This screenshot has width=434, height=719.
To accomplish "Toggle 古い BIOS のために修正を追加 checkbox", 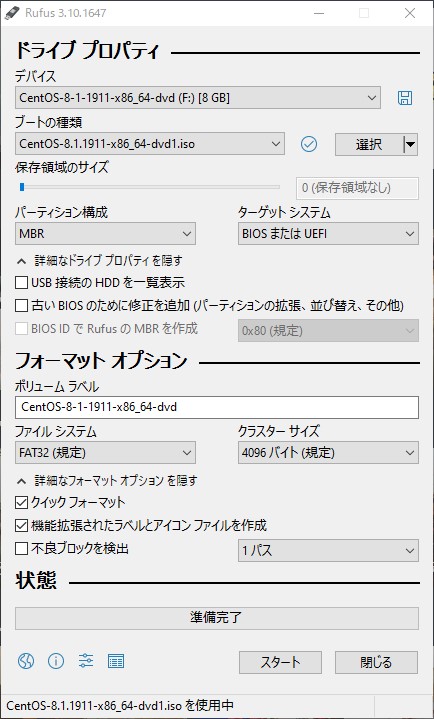I will pos(22,305).
